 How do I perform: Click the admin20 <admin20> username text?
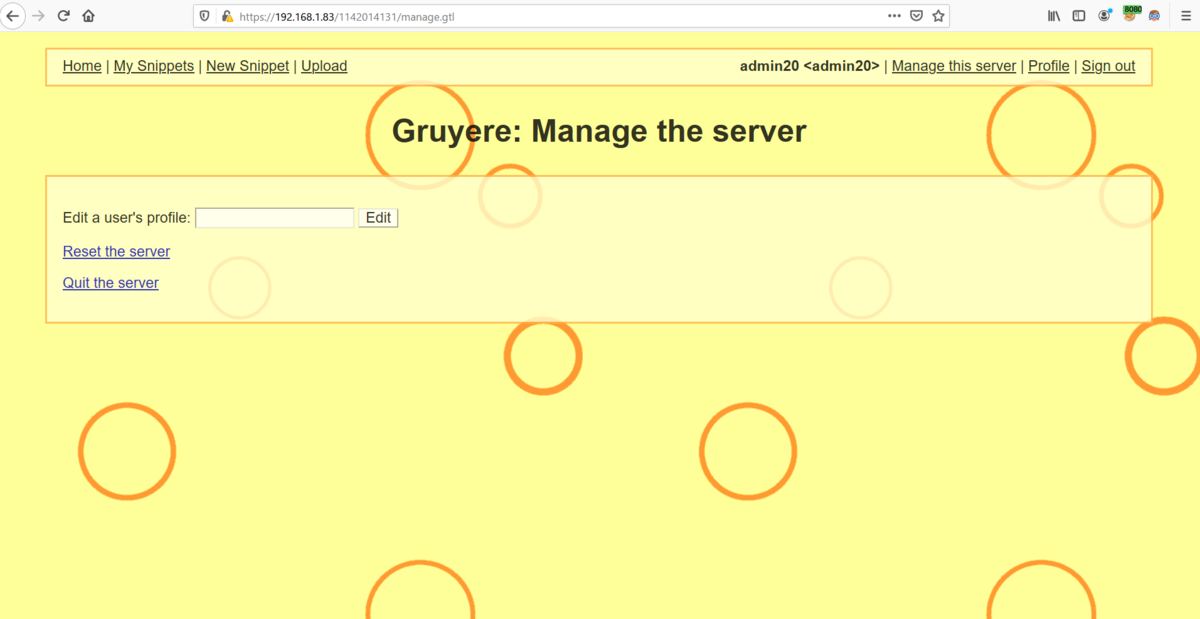(x=810, y=66)
